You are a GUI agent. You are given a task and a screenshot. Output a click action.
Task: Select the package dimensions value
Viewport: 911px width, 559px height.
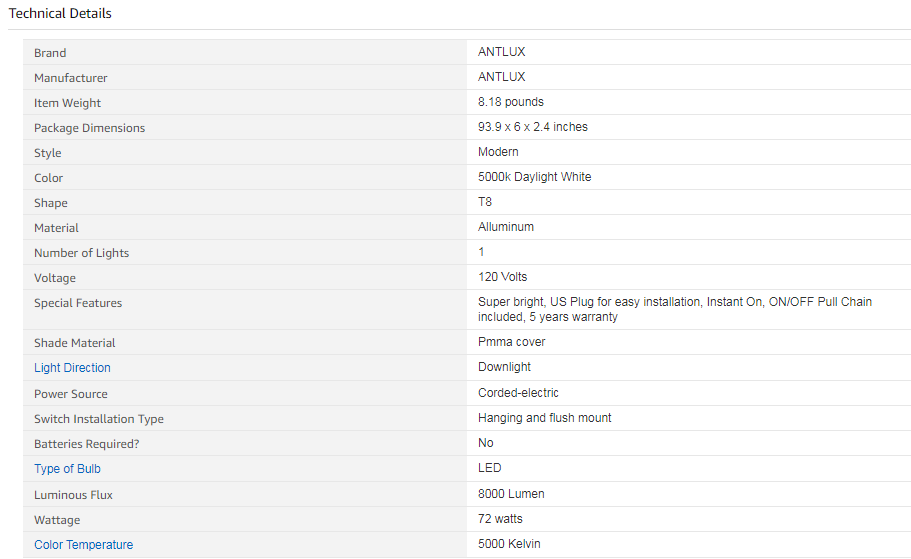click(x=533, y=127)
